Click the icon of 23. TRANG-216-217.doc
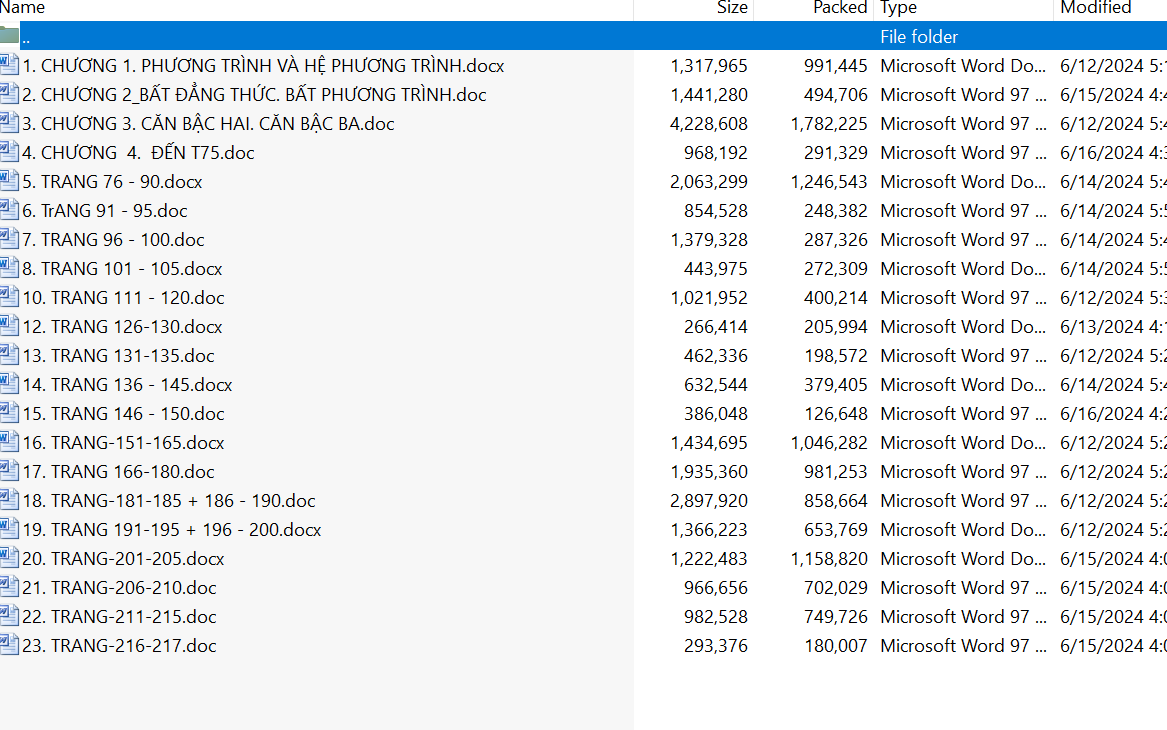 click(x=9, y=646)
